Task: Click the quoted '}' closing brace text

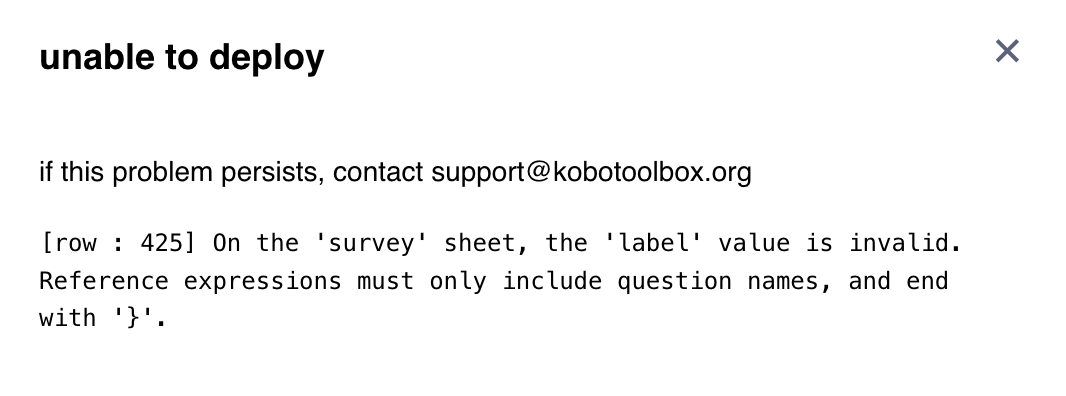Action: [x=133, y=318]
